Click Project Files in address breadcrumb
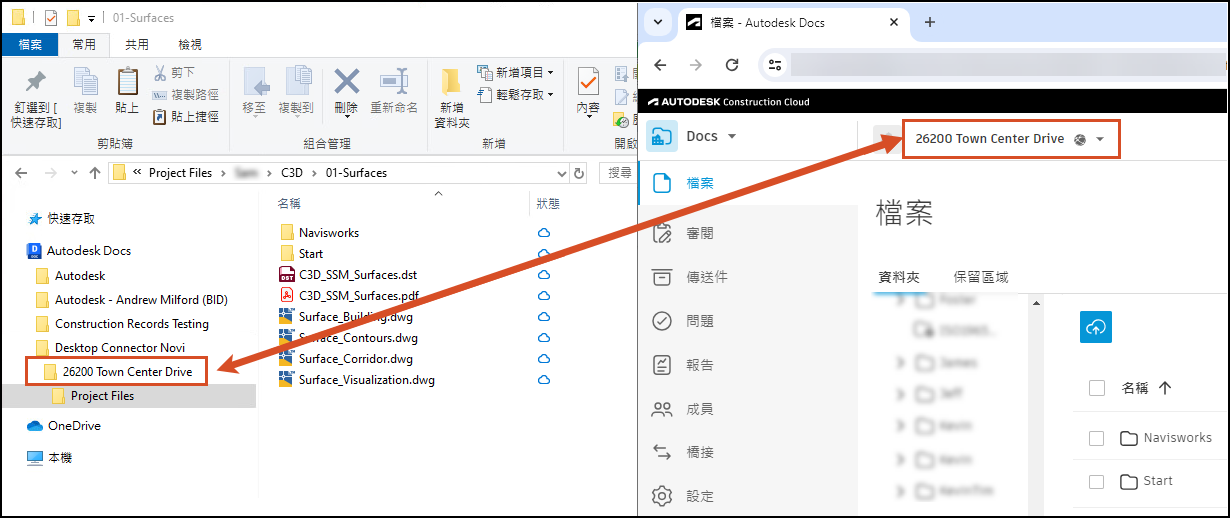 180,173
